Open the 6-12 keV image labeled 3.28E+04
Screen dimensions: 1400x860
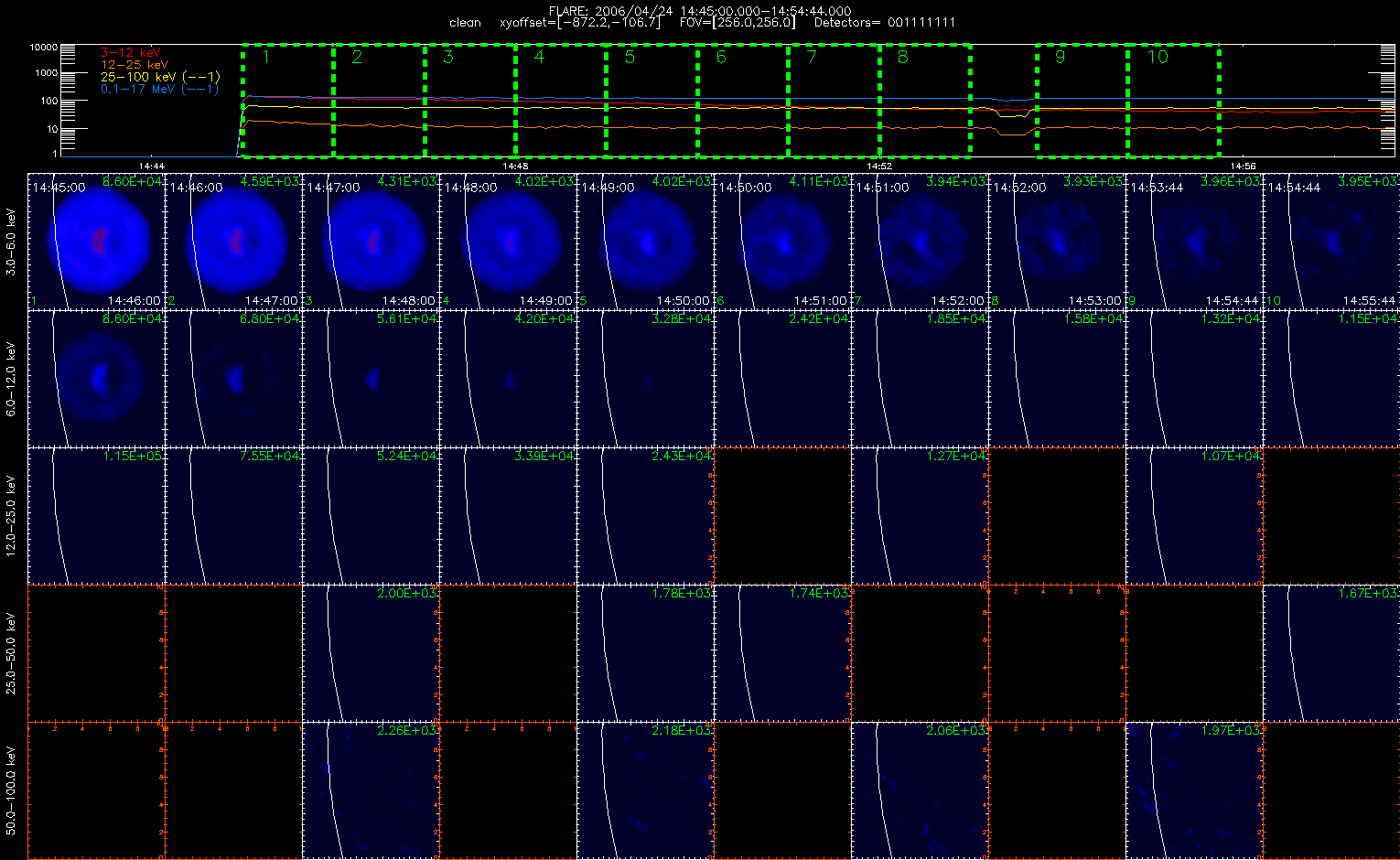tap(645, 378)
